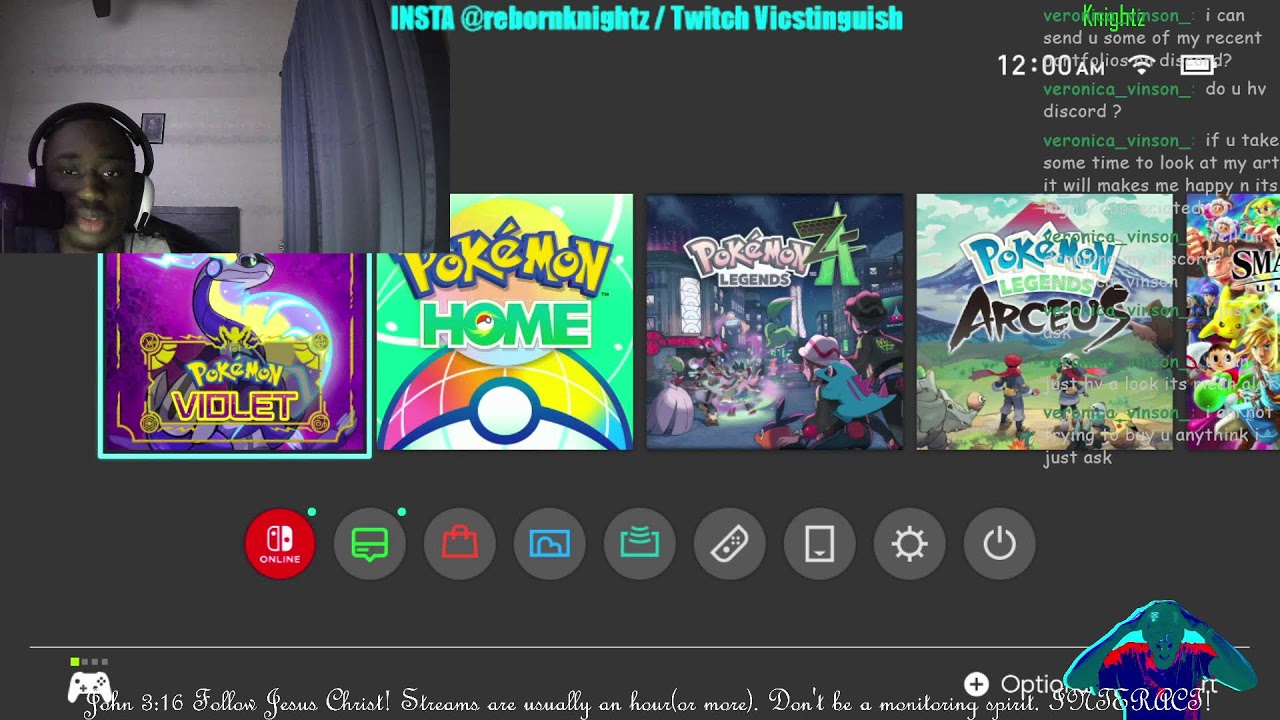The width and height of the screenshot is (1280, 720).
Task: Open the Controllers icon
Action: click(x=730, y=543)
